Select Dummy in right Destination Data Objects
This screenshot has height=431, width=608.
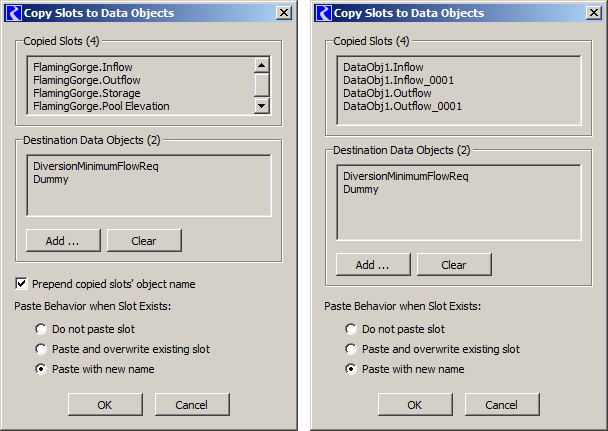click(x=361, y=190)
